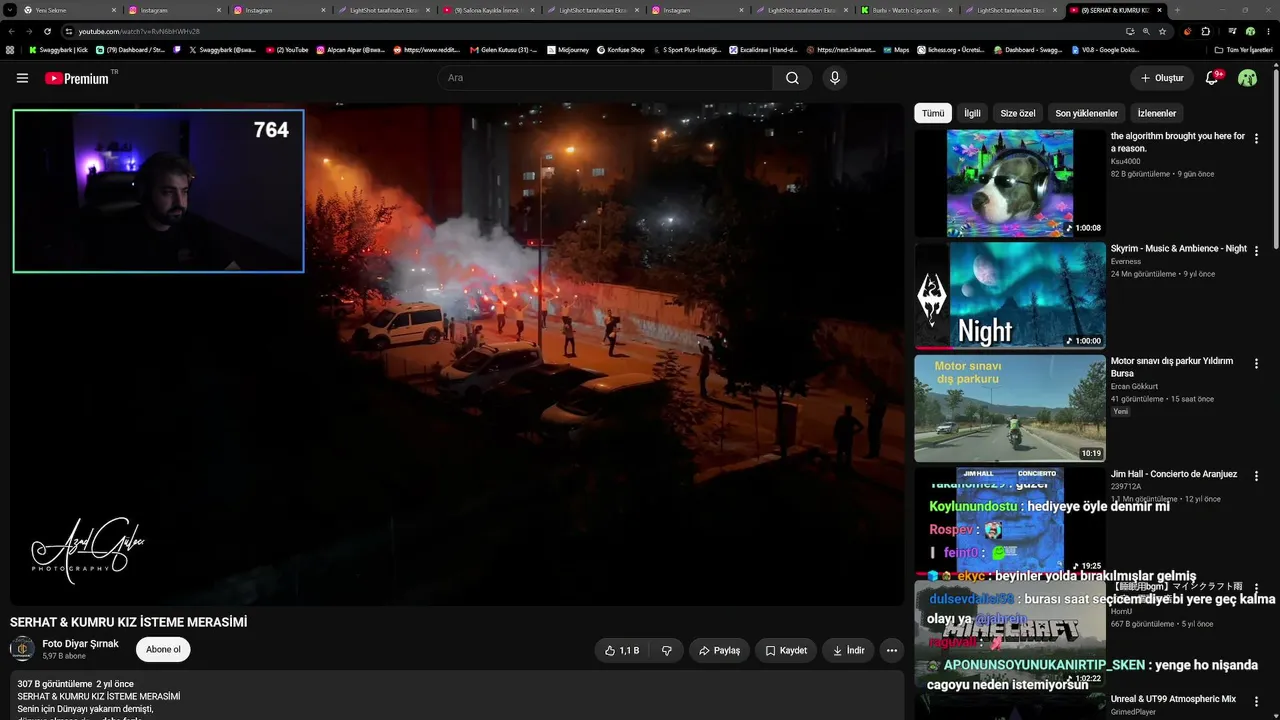The image size is (1280, 720).
Task: Open the YouTube account avatar menu
Action: coord(1247,78)
